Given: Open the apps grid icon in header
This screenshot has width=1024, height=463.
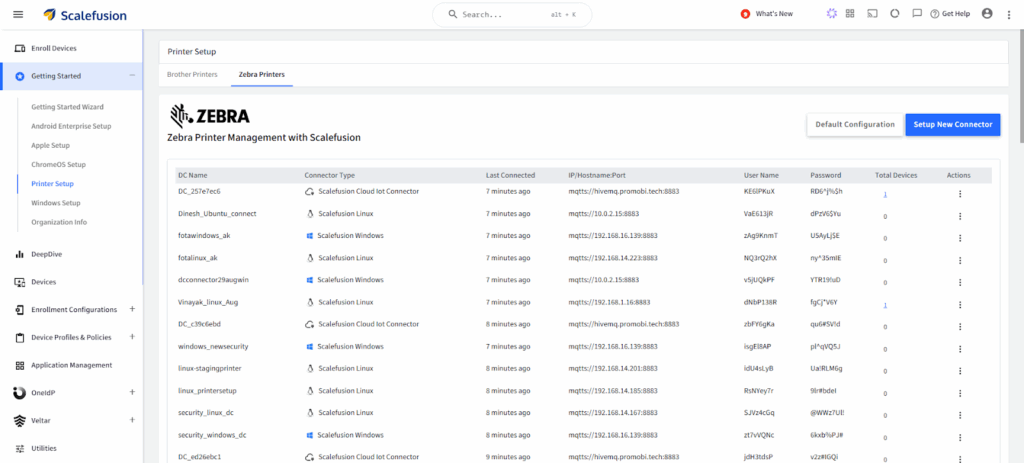Looking at the screenshot, I should point(850,14).
